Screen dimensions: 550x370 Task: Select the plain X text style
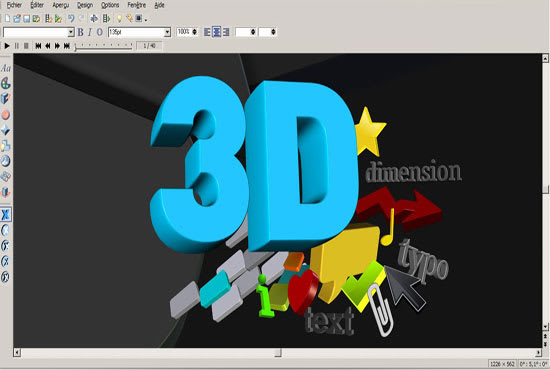tap(6, 215)
